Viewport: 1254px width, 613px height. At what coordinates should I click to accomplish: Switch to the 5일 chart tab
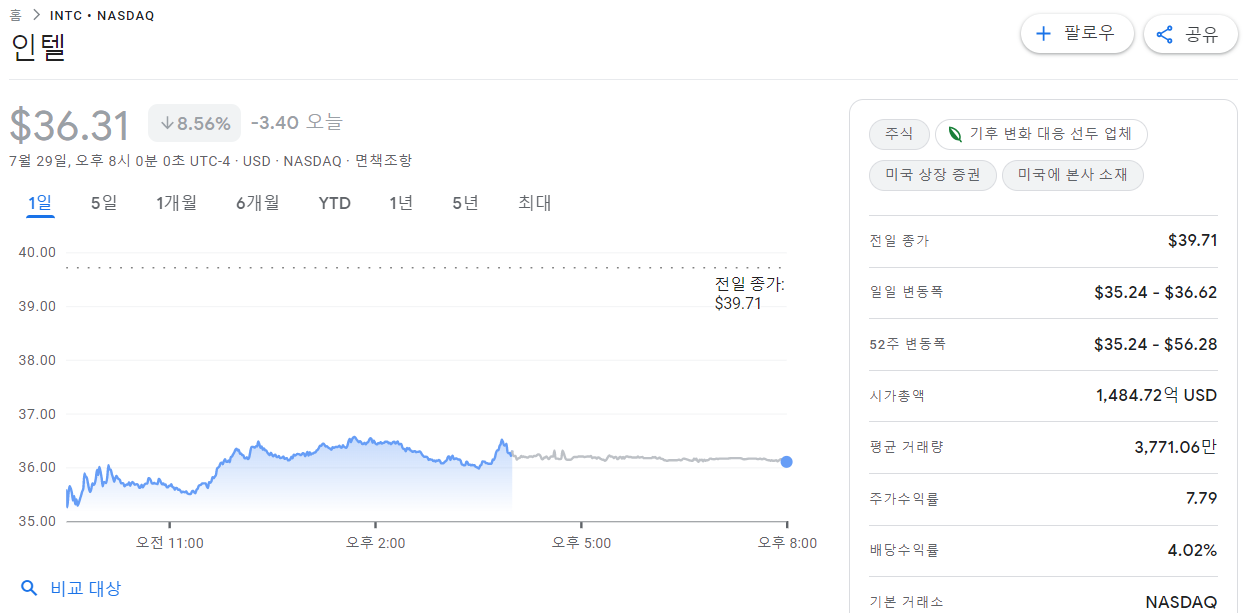pyautogui.click(x=103, y=202)
